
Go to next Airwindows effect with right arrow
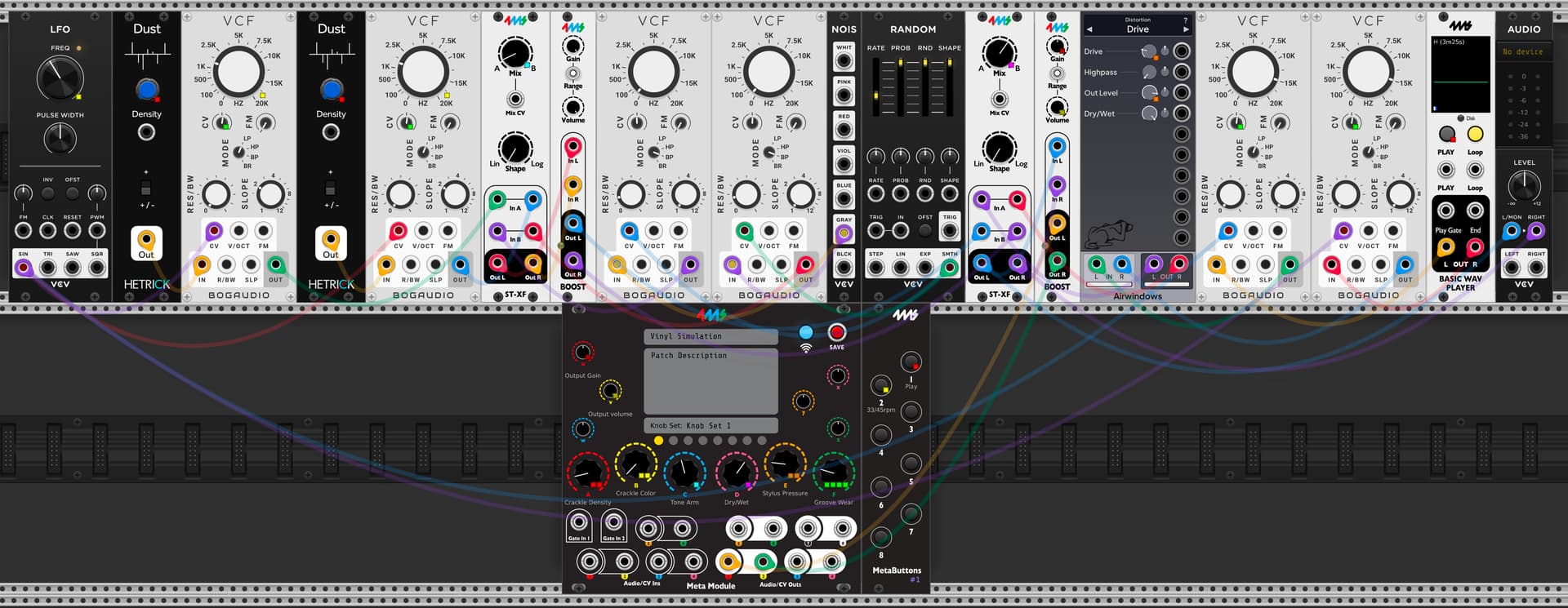[1186, 29]
